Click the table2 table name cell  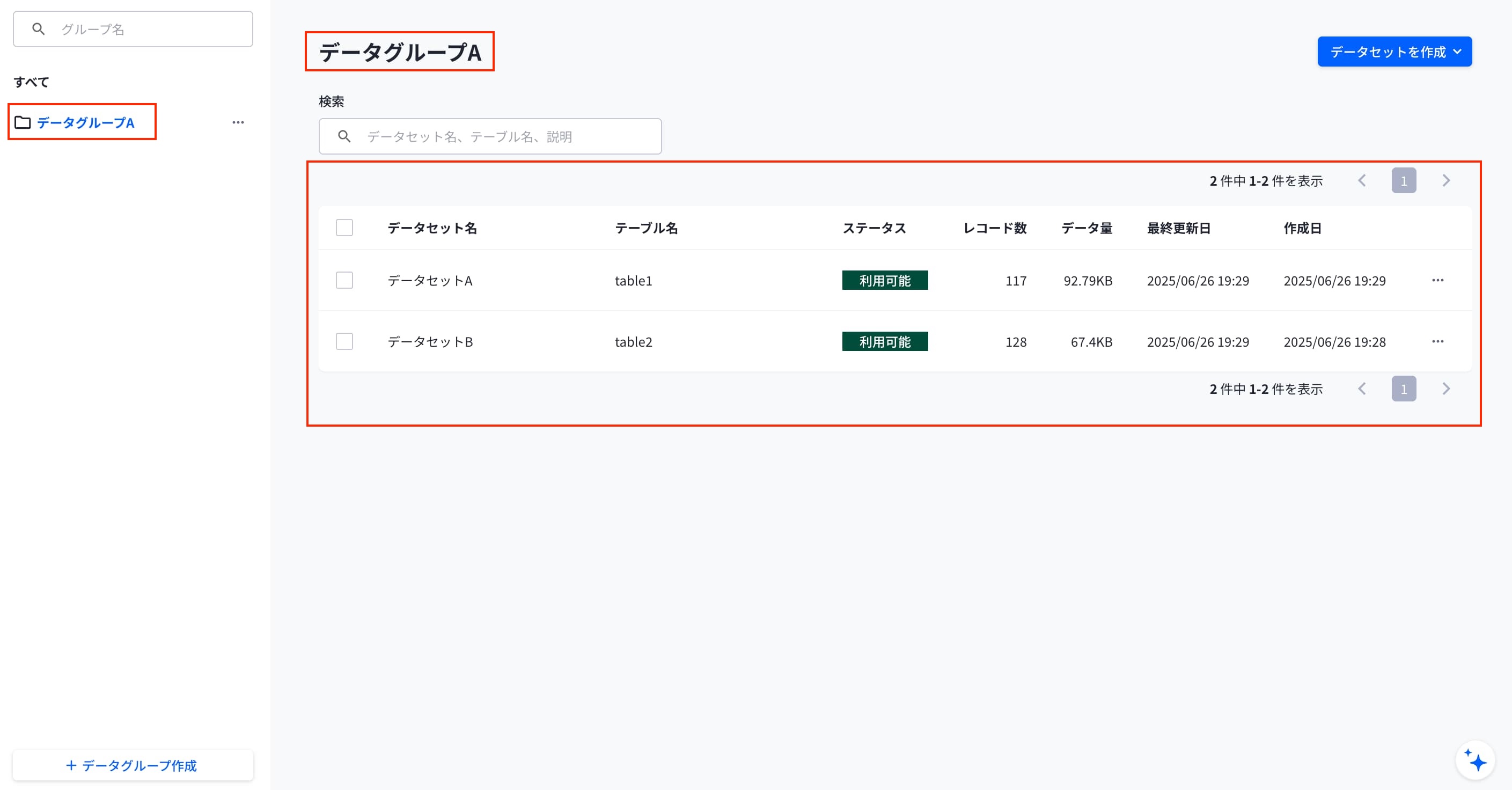[x=633, y=341]
